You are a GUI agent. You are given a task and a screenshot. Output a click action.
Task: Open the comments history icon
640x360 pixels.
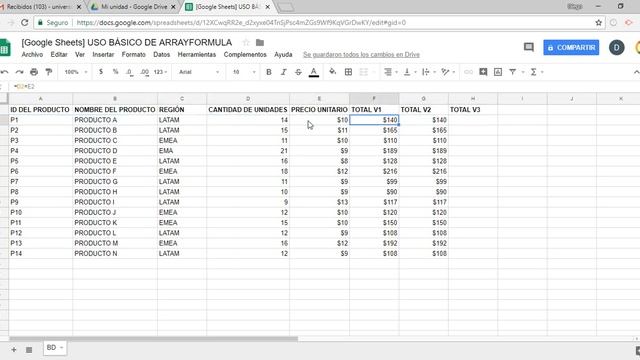click(x=529, y=47)
